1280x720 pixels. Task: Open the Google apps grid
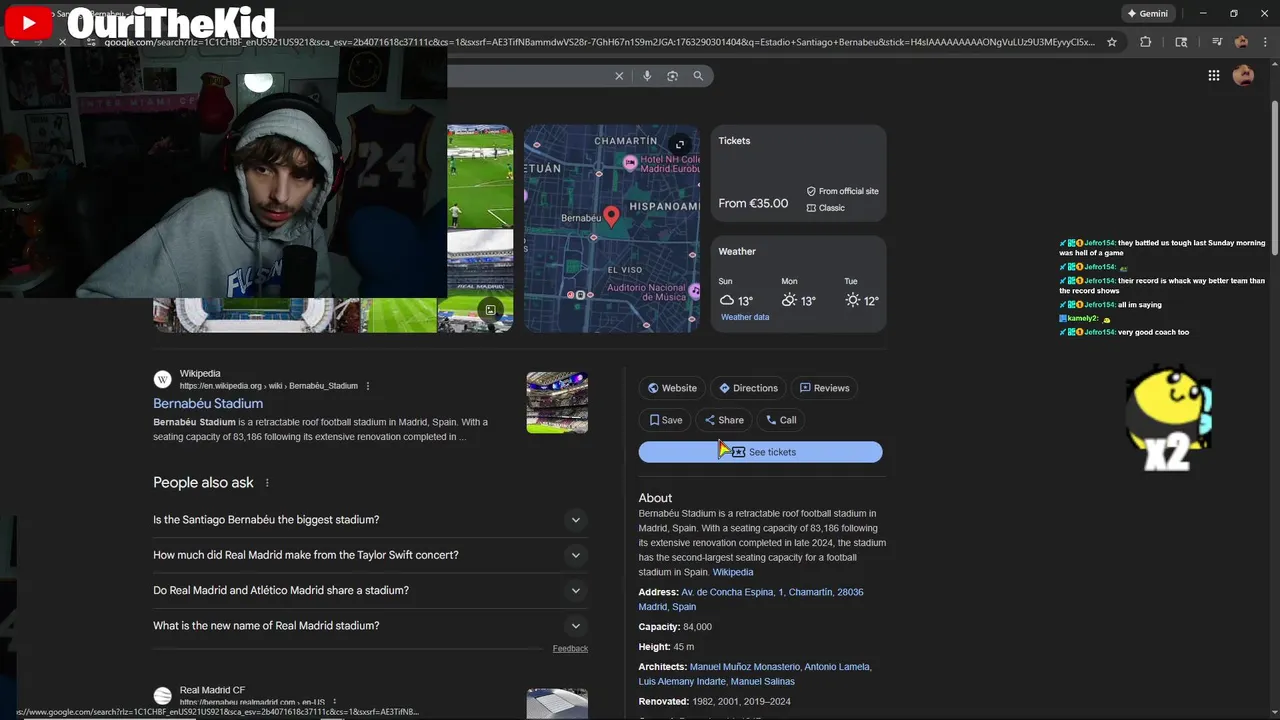click(1213, 75)
